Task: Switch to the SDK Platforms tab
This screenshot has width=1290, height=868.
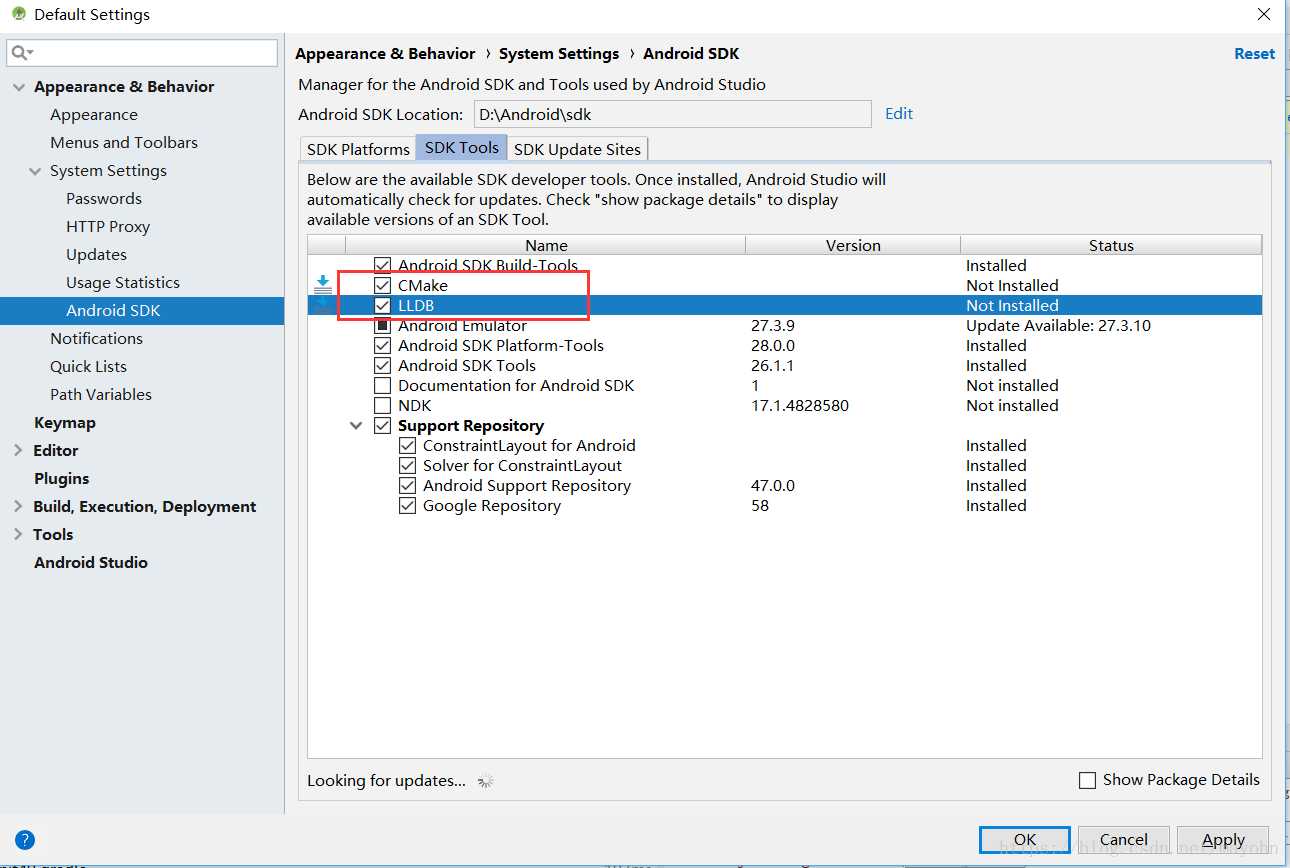Action: pos(358,149)
